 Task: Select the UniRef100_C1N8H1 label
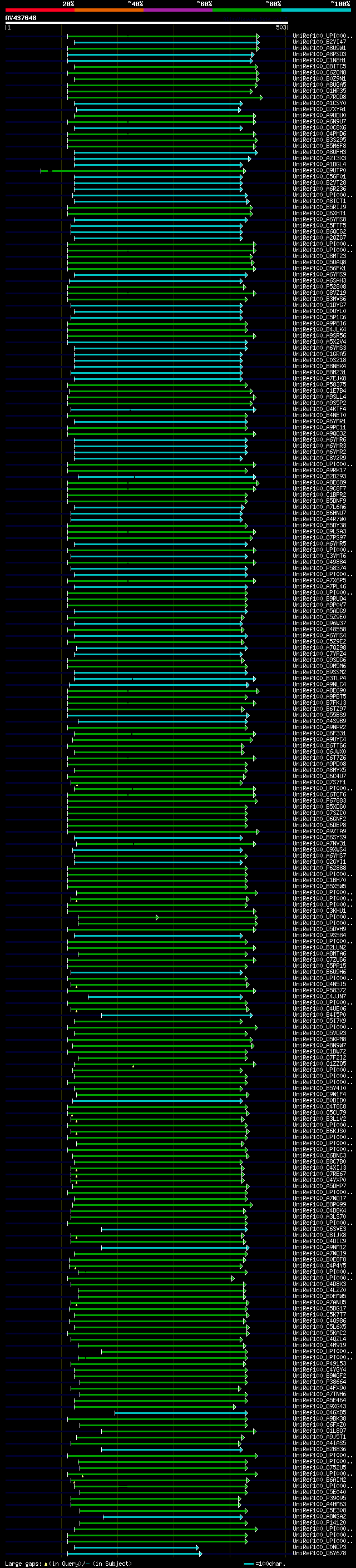click(319, 60)
